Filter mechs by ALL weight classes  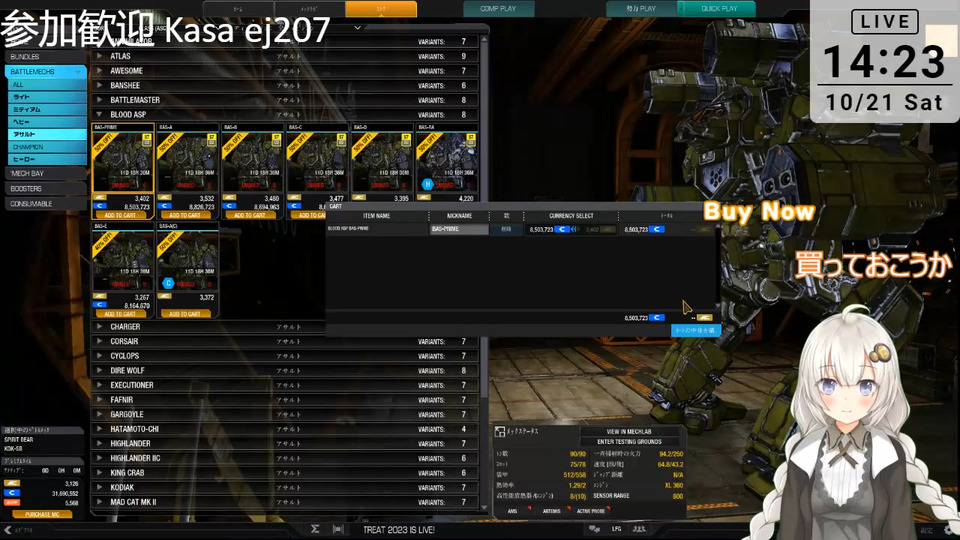pyautogui.click(x=47, y=84)
